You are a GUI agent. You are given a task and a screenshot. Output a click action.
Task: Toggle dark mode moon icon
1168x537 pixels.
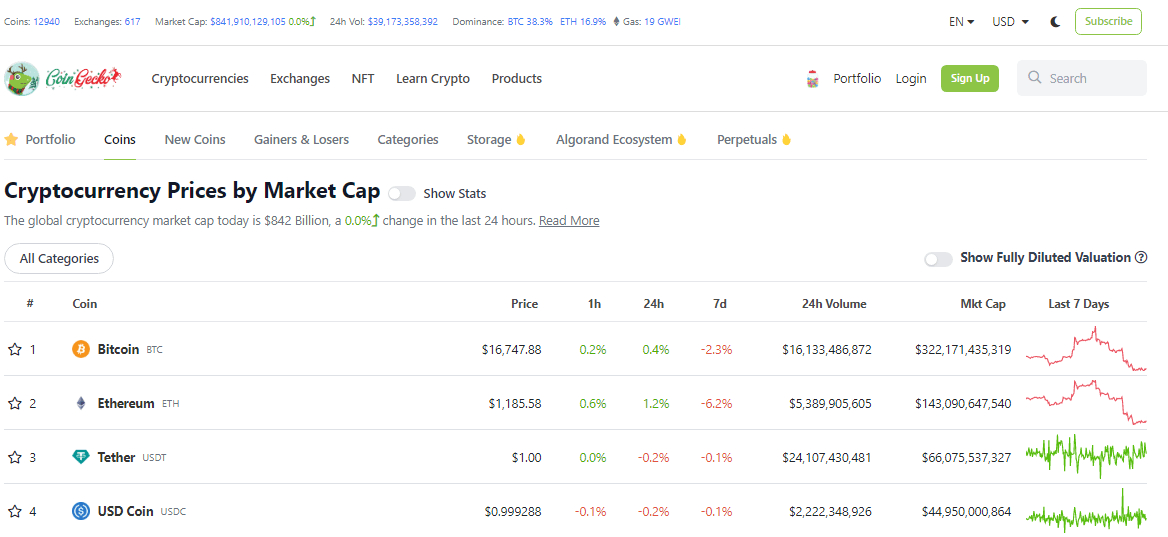tap(1055, 22)
